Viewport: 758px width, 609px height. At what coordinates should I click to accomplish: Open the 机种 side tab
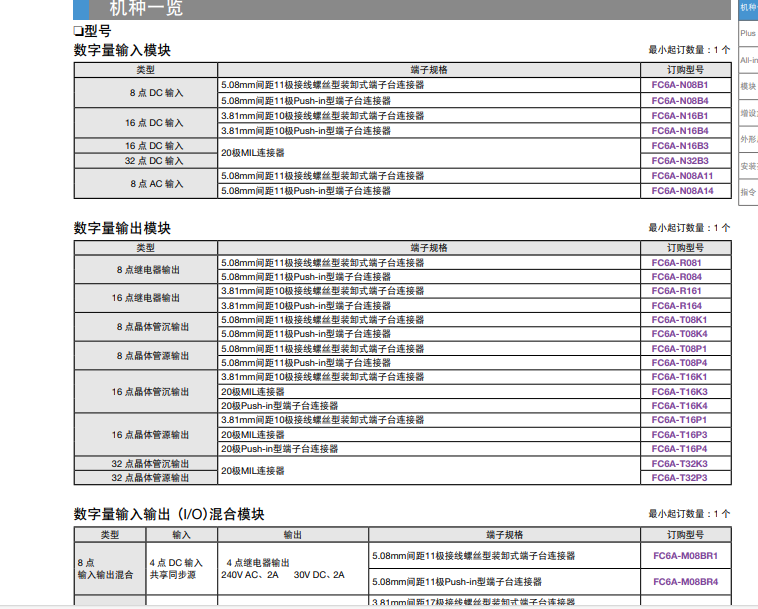point(747,8)
